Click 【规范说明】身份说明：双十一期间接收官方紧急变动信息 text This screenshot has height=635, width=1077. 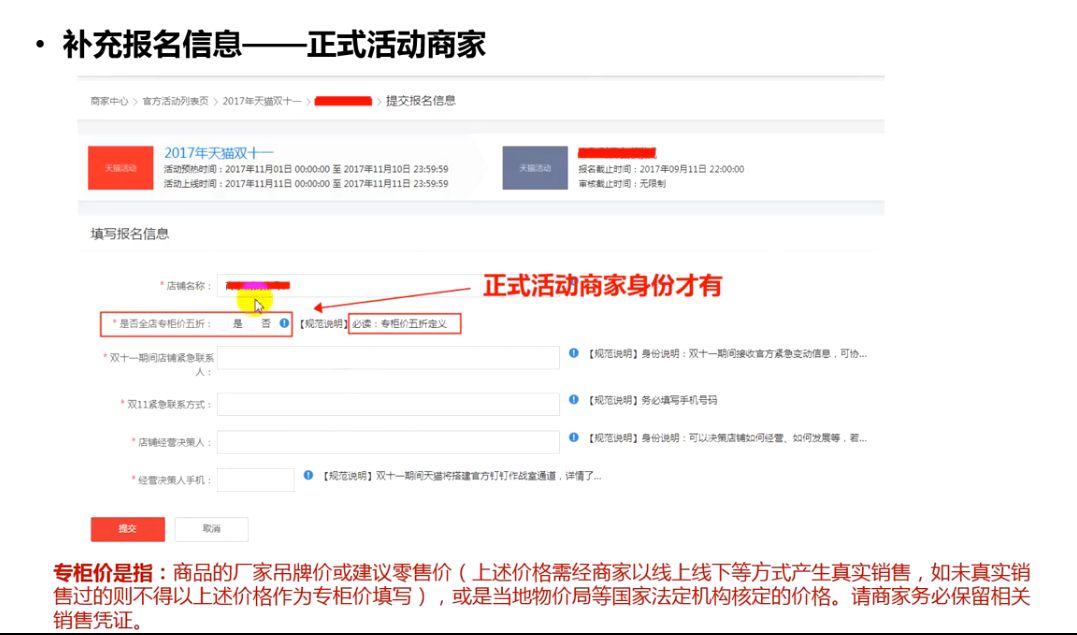click(726, 354)
